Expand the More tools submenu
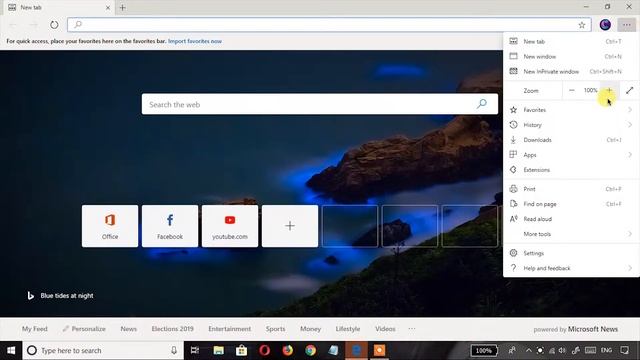The image size is (640, 360). pyautogui.click(x=571, y=234)
